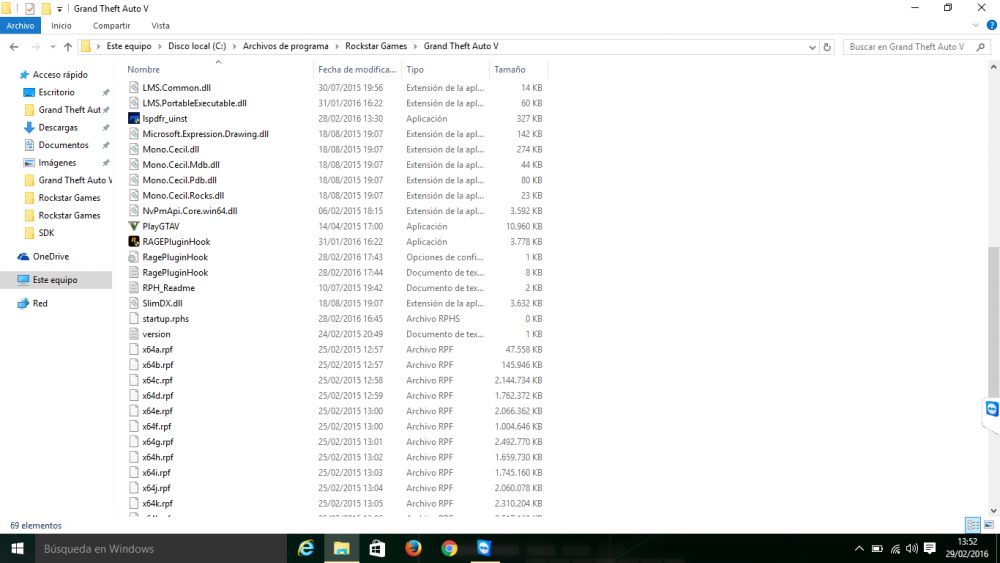Go up one folder level arrow
Viewport: 1000px width, 563px height.
pyautogui.click(x=68, y=47)
